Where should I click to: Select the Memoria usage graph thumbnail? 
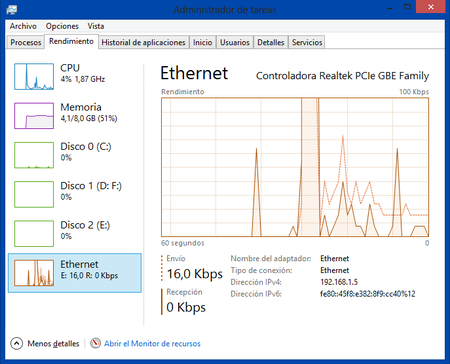pos(34,116)
